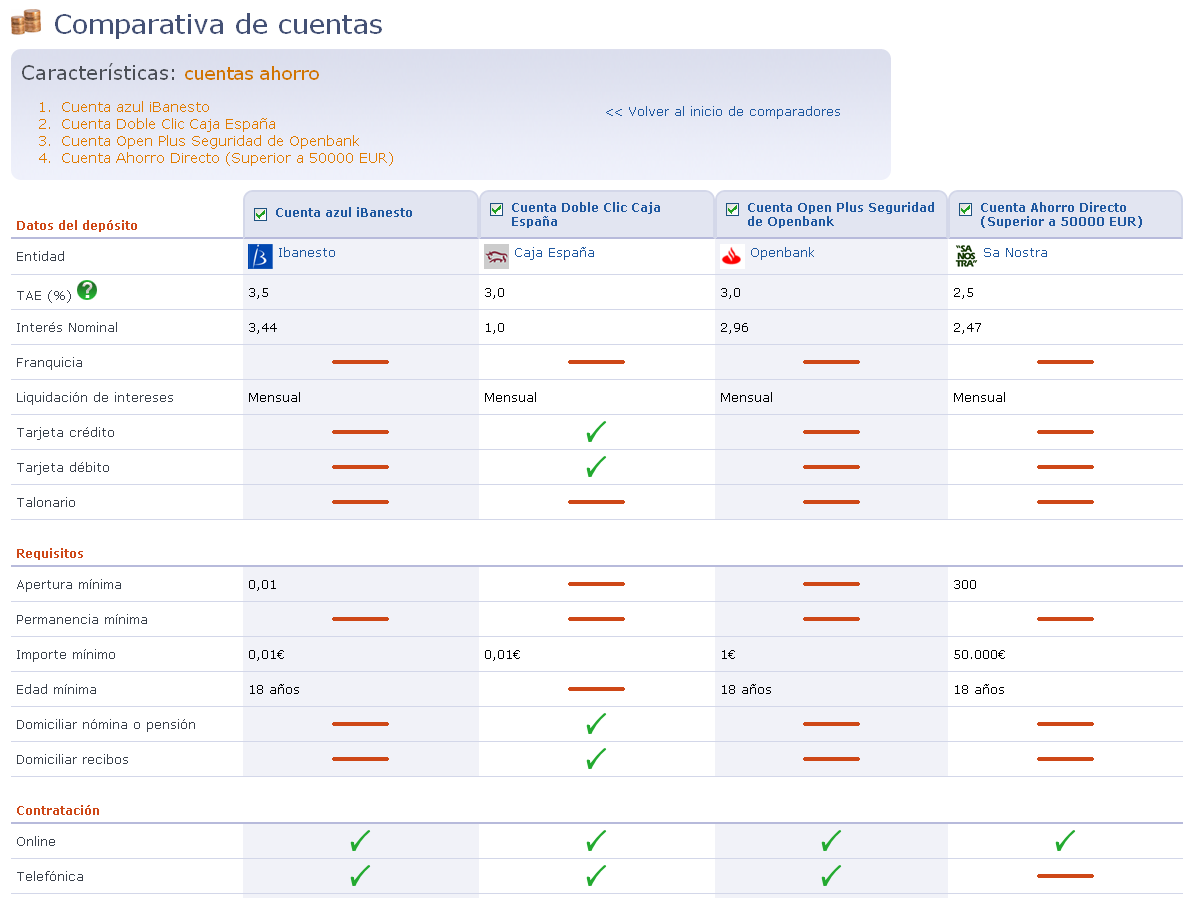Image resolution: width=1200 pixels, height=898 pixels.
Task: Select the Apertura mínima value 300
Action: (965, 585)
